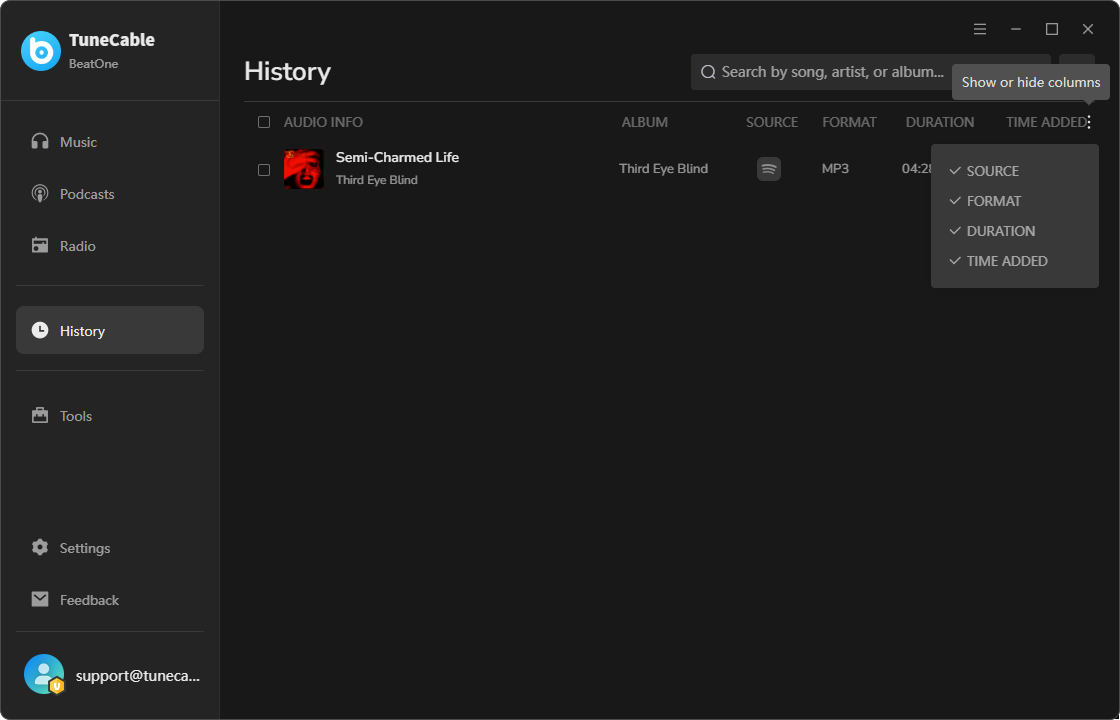Open the Settings page

pos(110,548)
